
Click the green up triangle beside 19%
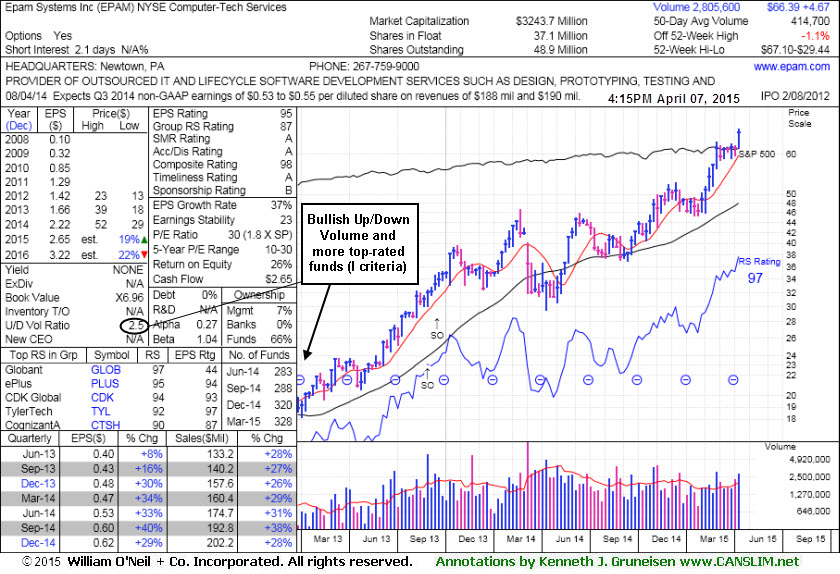[144, 240]
